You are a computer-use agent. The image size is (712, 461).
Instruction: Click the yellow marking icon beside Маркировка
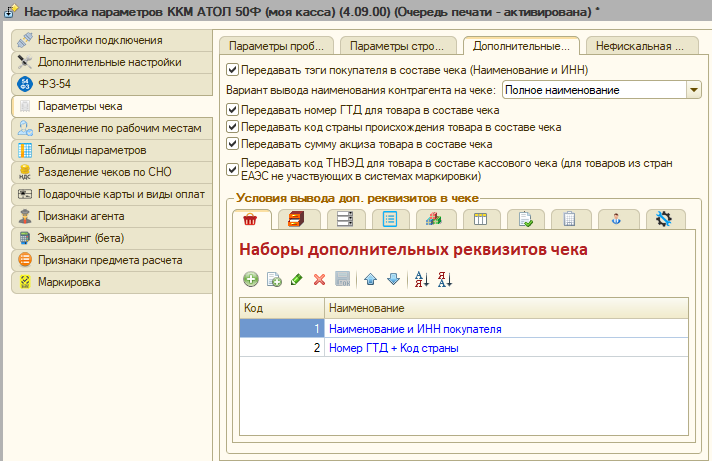click(25, 282)
